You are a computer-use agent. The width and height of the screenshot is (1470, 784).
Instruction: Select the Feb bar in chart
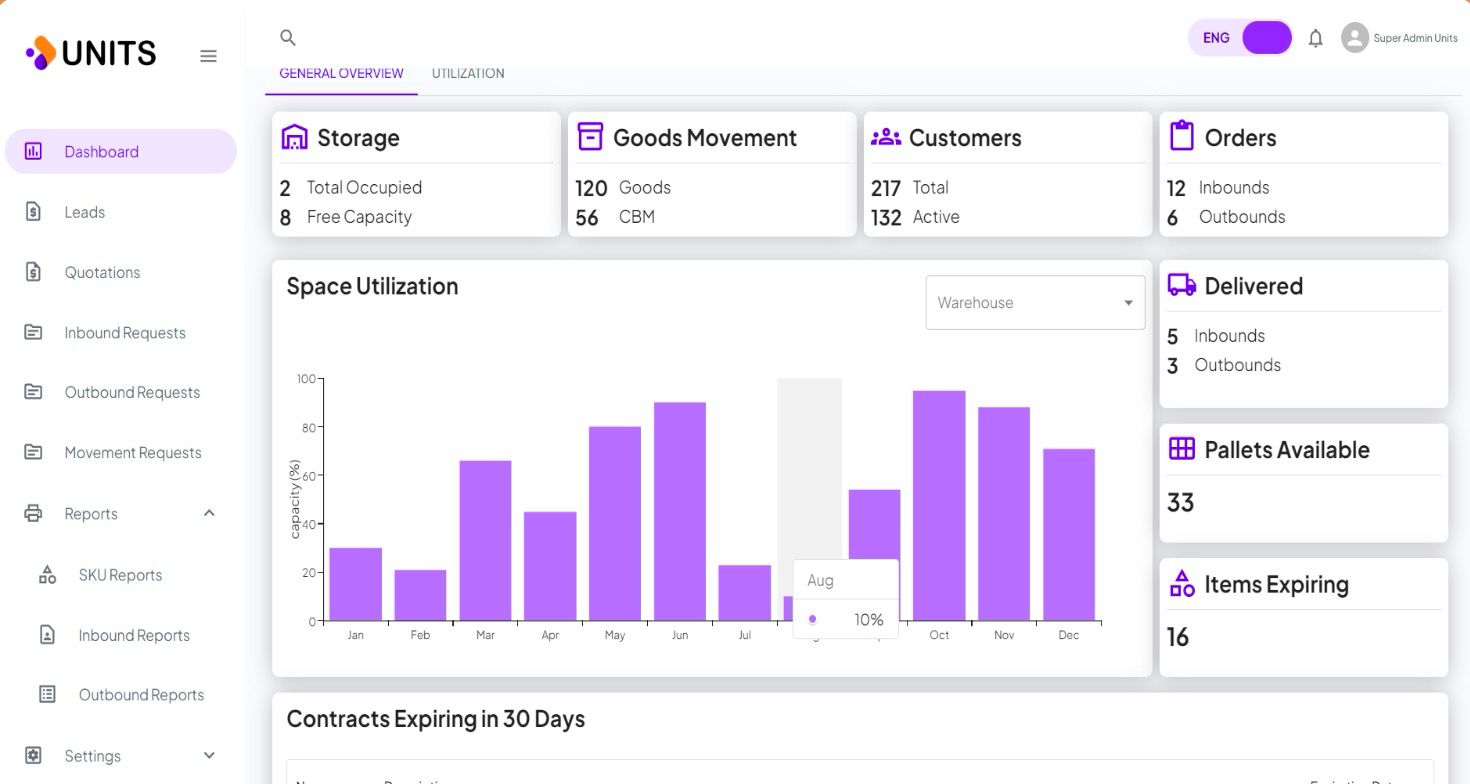[x=420, y=595]
